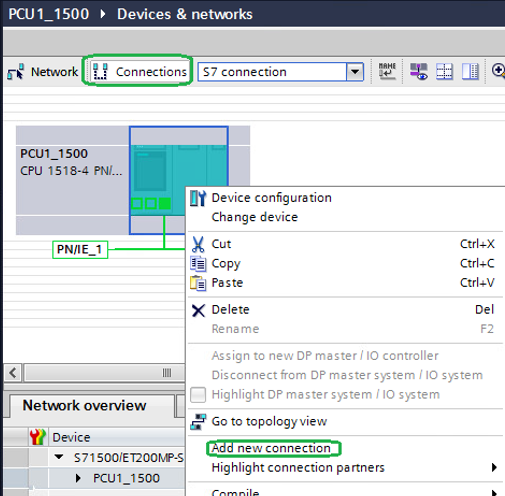
Task: Click the scissors Cut icon
Action: (x=198, y=244)
